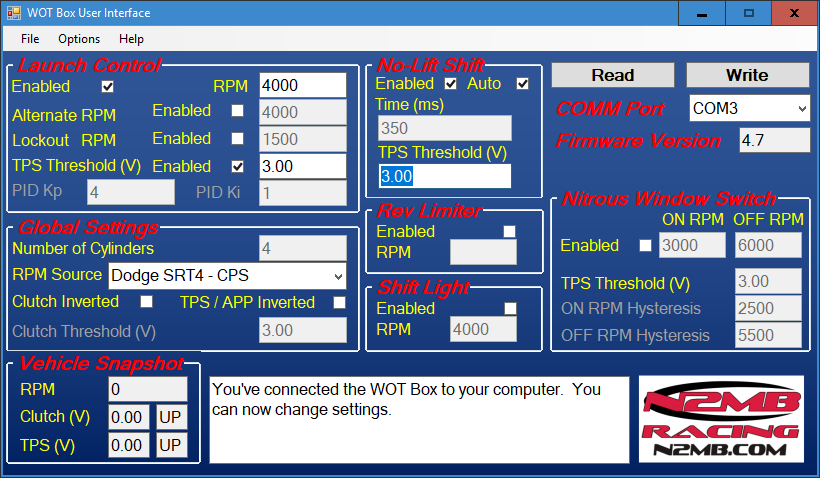Open the Help menu
The height and width of the screenshot is (478, 820).
pos(131,39)
